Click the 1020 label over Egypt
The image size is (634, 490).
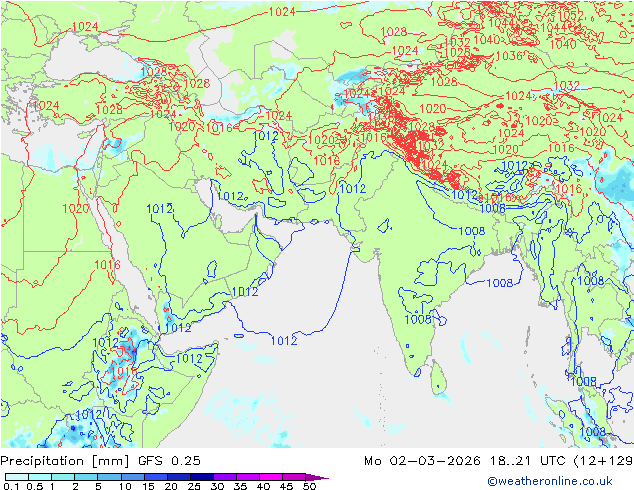click(76, 209)
